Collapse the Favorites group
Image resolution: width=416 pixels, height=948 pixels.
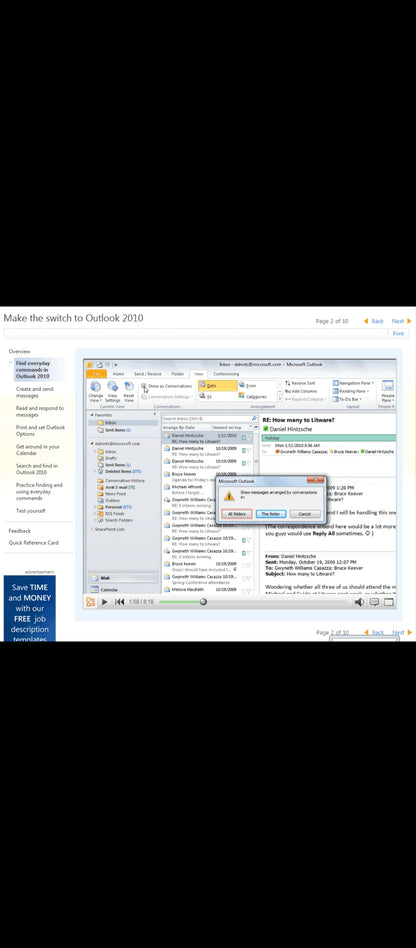coord(92,415)
